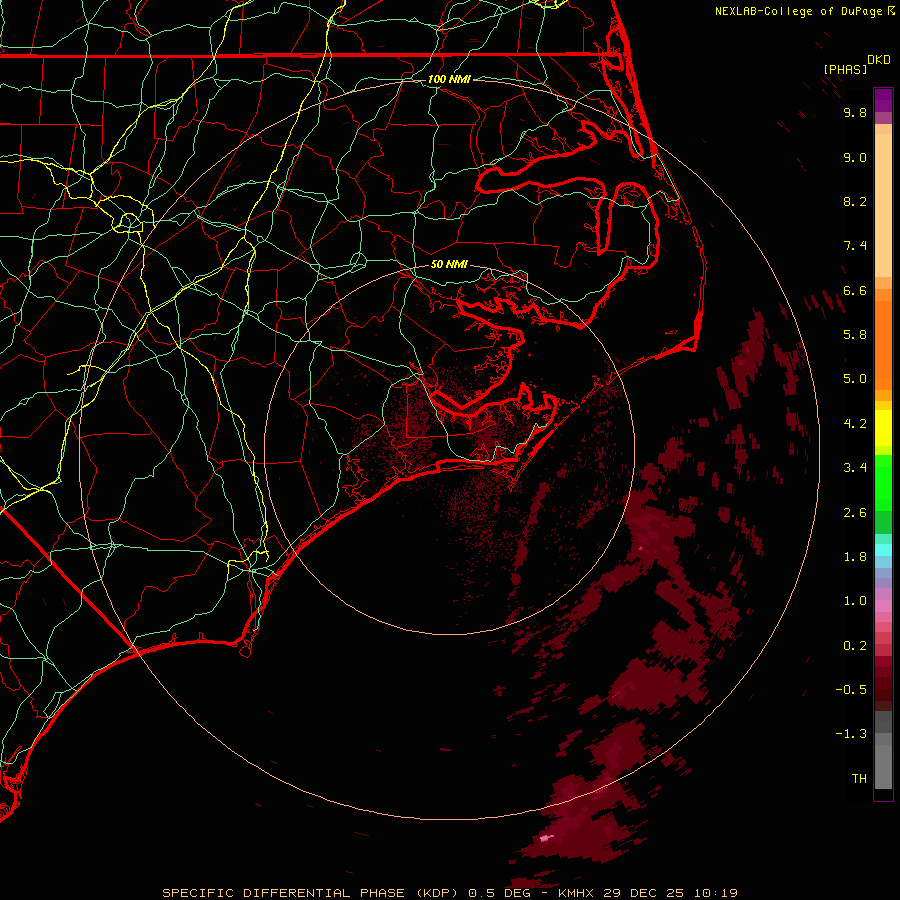Pick the yellow band of the color bar
Image resolution: width=900 pixels, height=900 pixels.
click(x=883, y=428)
